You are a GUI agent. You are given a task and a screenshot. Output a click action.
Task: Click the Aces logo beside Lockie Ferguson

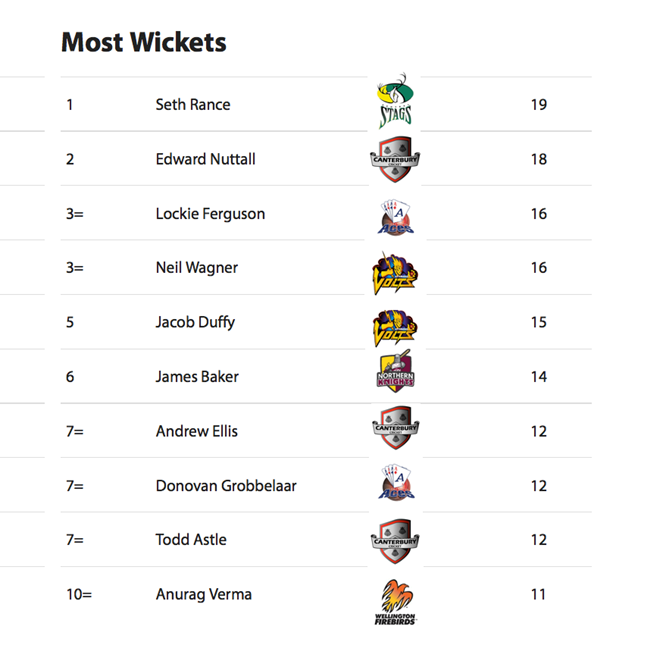pos(396,217)
